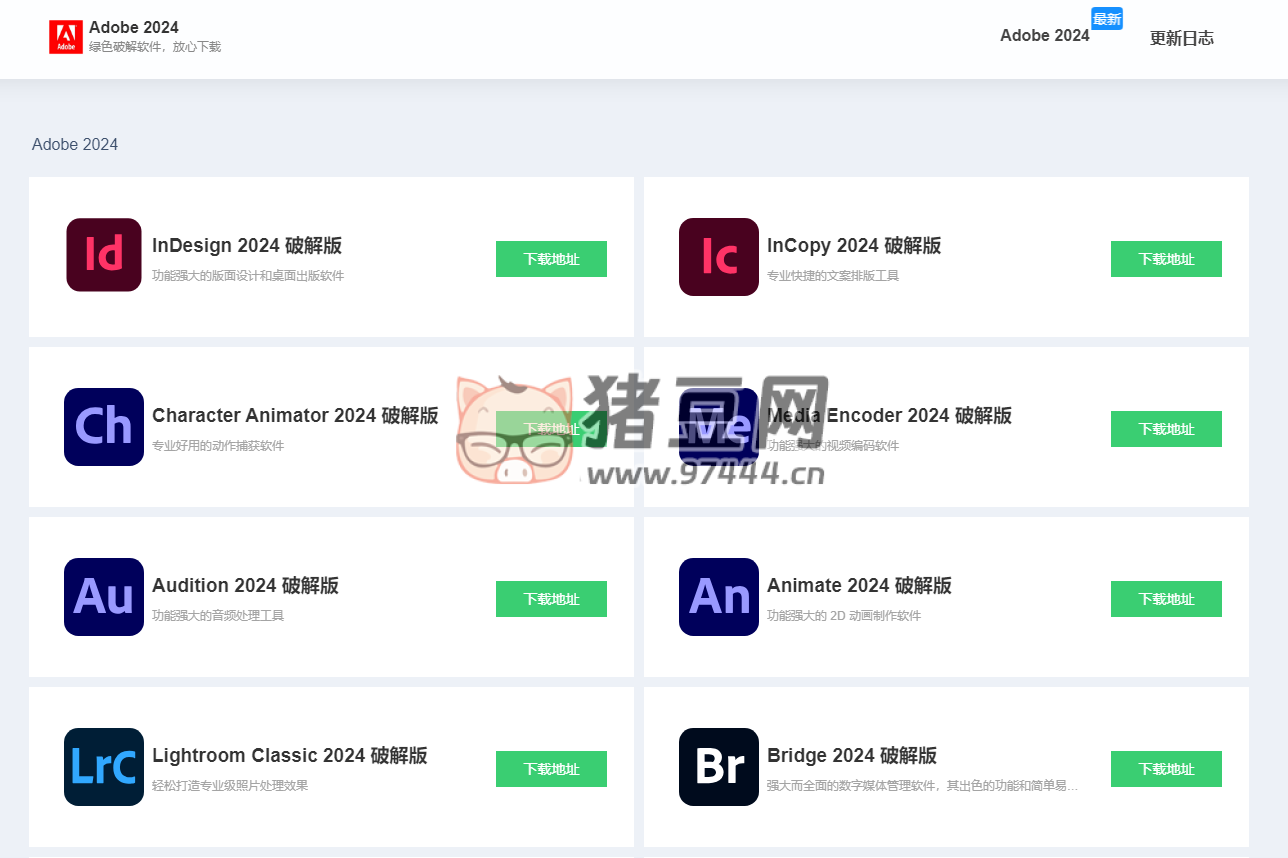Image resolution: width=1288 pixels, height=858 pixels.
Task: Click the 下载地址 button for Audition 2024
Action: tap(551, 599)
